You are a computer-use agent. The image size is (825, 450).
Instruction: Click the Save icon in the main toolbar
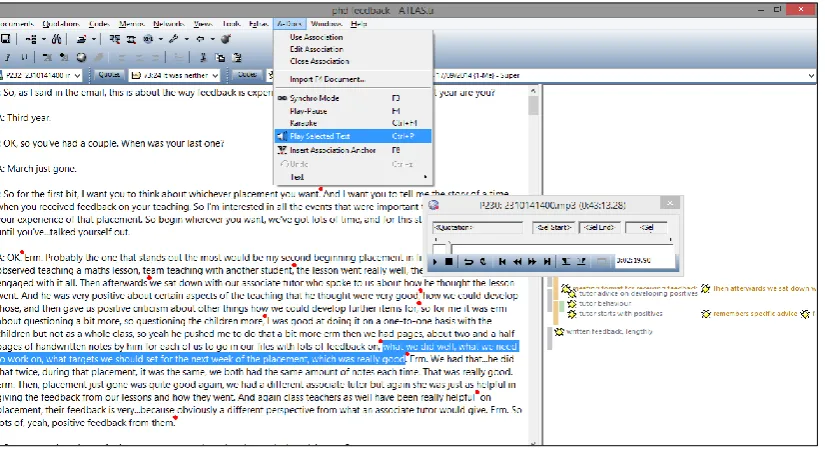tap(6, 39)
